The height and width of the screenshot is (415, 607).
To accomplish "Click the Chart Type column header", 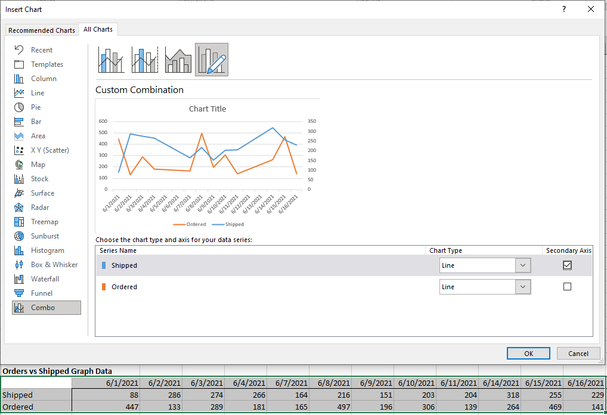I will click(x=446, y=250).
